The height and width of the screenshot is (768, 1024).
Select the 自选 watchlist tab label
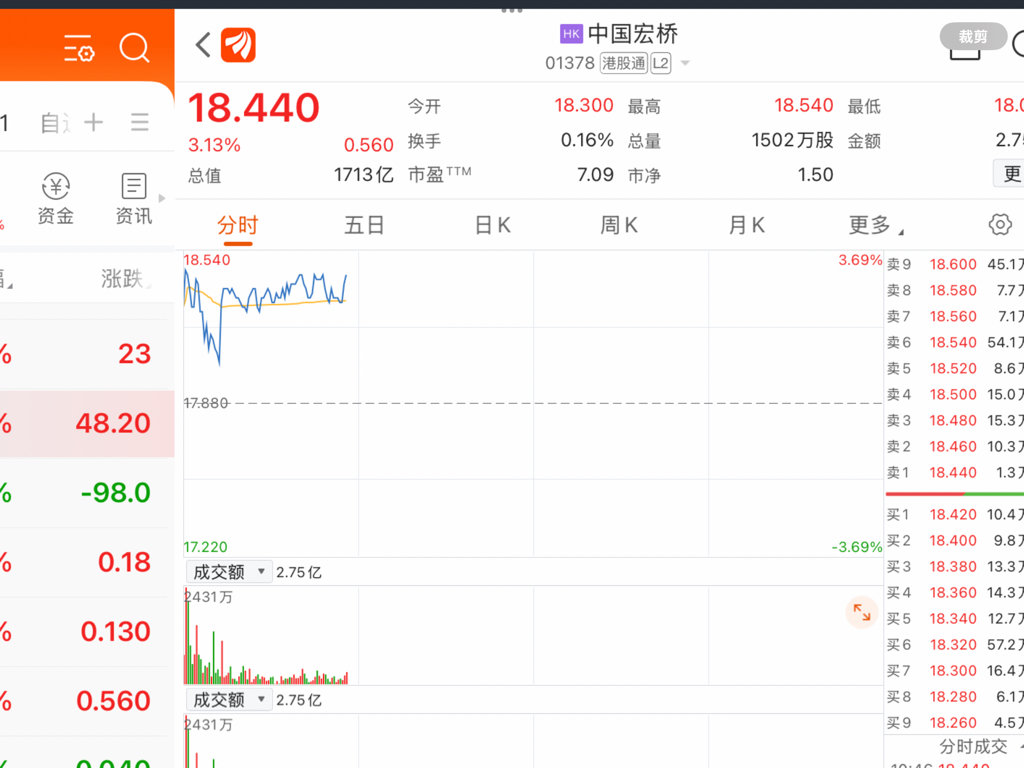click(56, 123)
